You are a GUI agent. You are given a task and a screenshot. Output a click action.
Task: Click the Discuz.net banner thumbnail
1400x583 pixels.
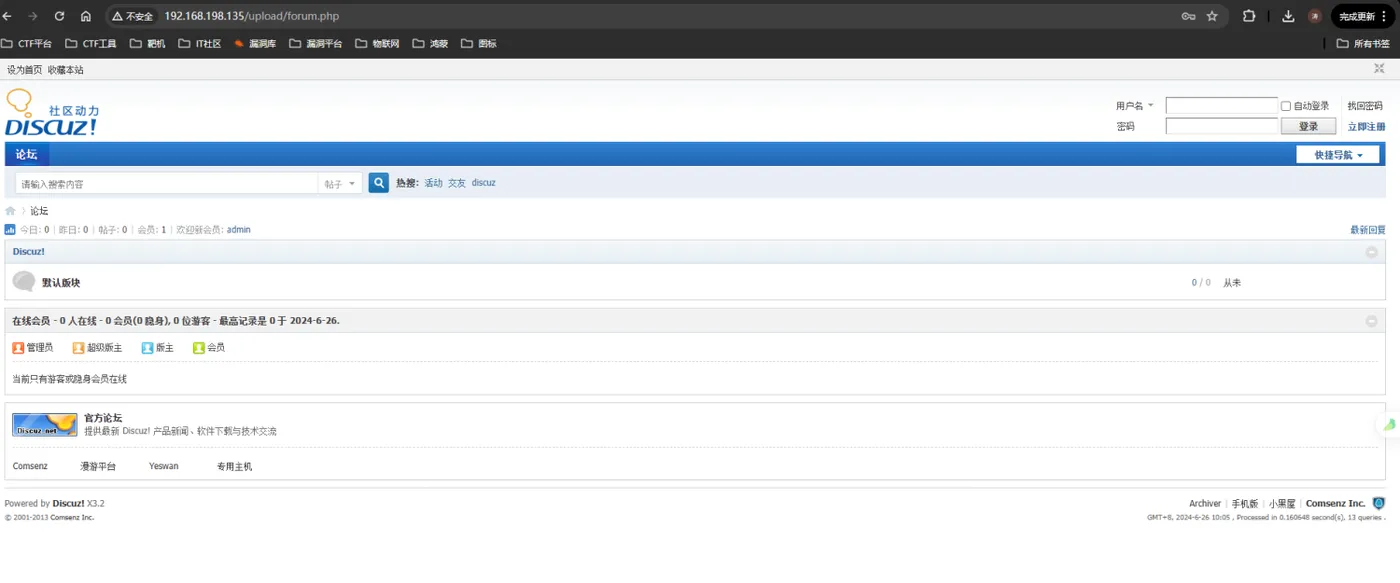45,425
